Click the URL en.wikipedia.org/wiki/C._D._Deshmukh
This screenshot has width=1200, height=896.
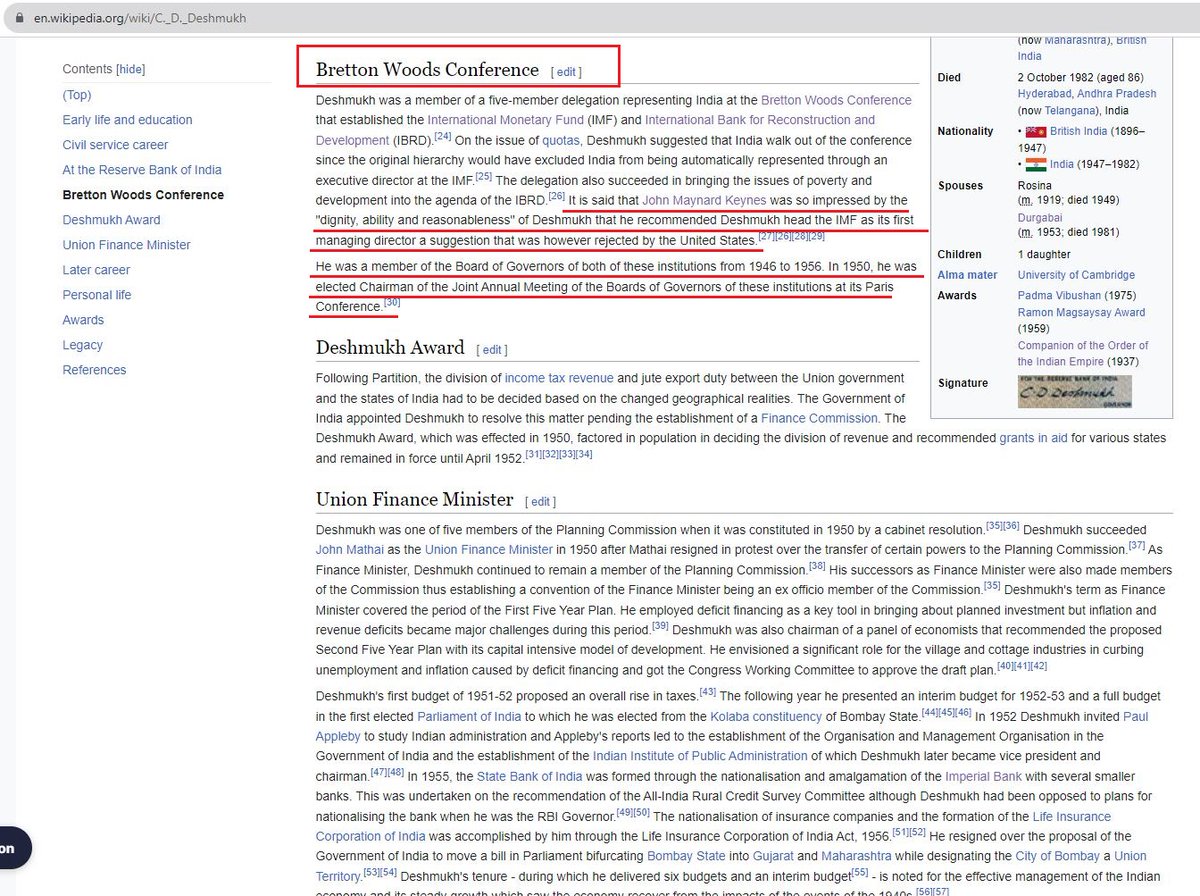pyautogui.click(x=140, y=18)
